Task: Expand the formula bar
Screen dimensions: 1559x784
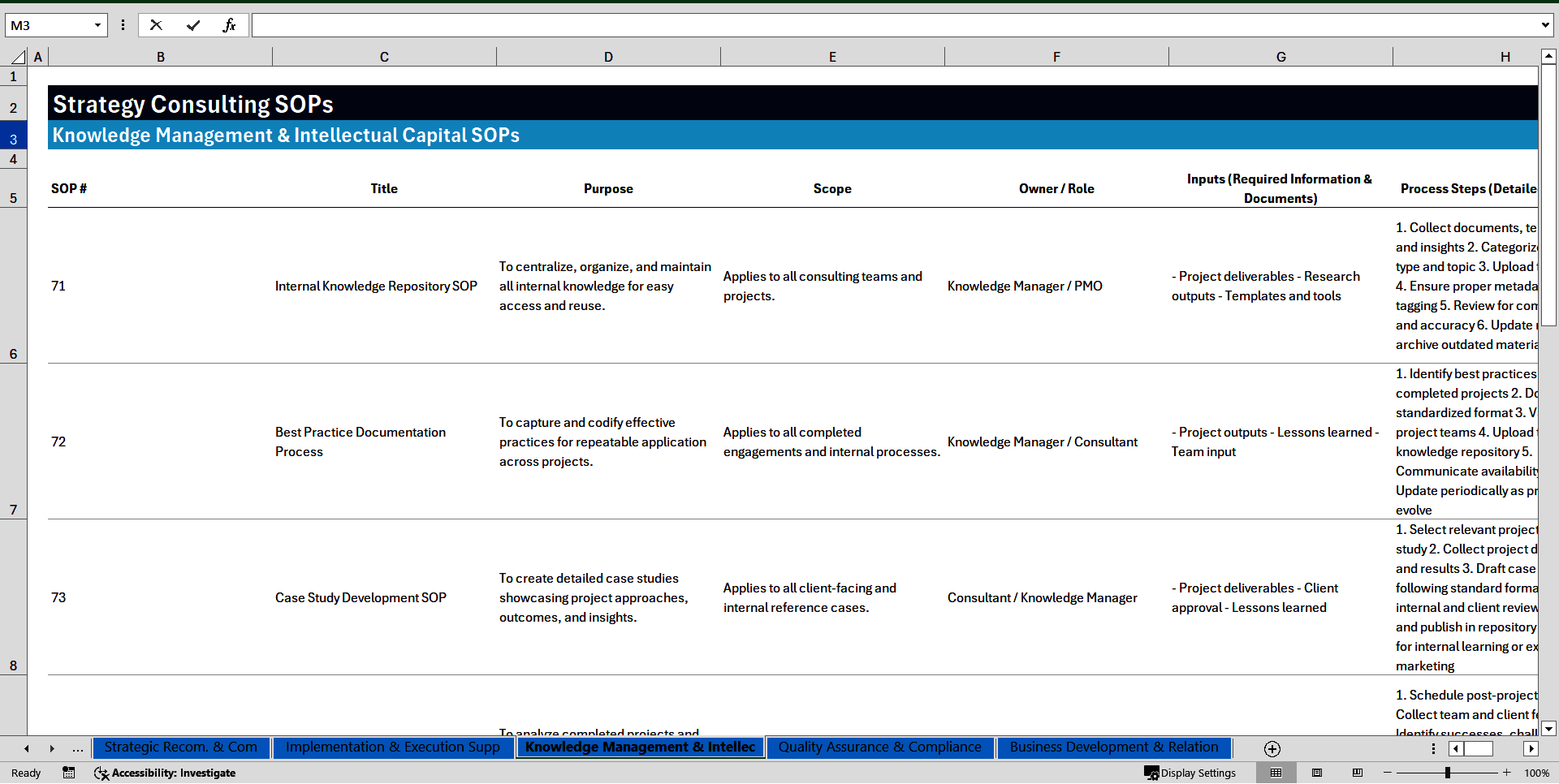Action: tap(1544, 25)
